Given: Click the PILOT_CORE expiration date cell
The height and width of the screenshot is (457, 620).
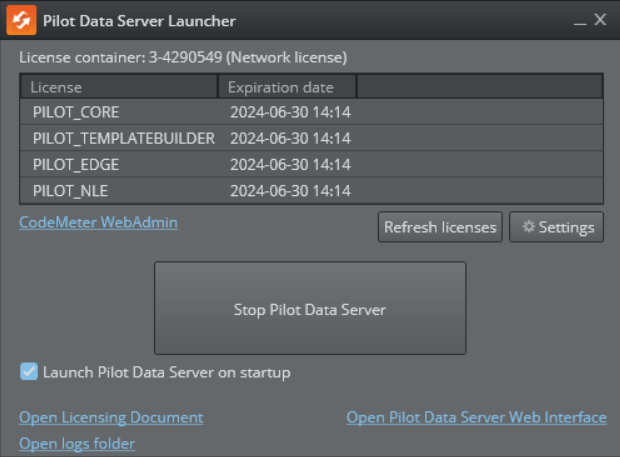Looking at the screenshot, I should point(290,112).
